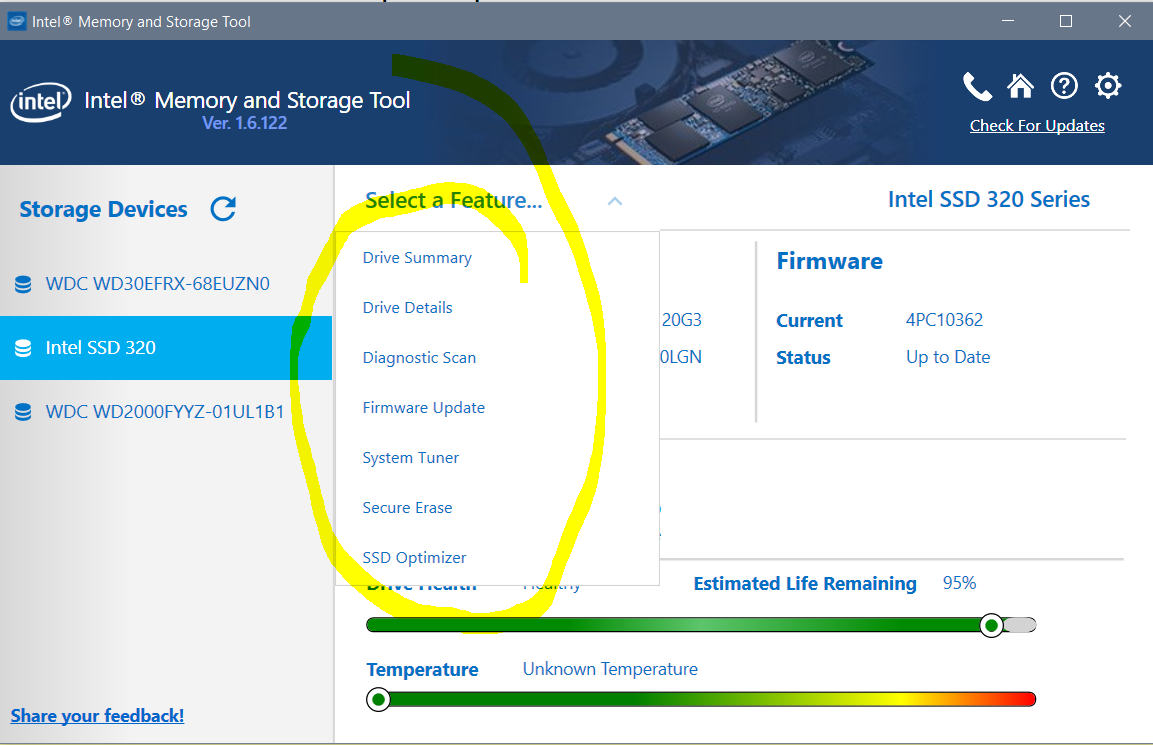Click the disk icon beside Intel SSD 320
The height and width of the screenshot is (745, 1153).
coord(24,348)
